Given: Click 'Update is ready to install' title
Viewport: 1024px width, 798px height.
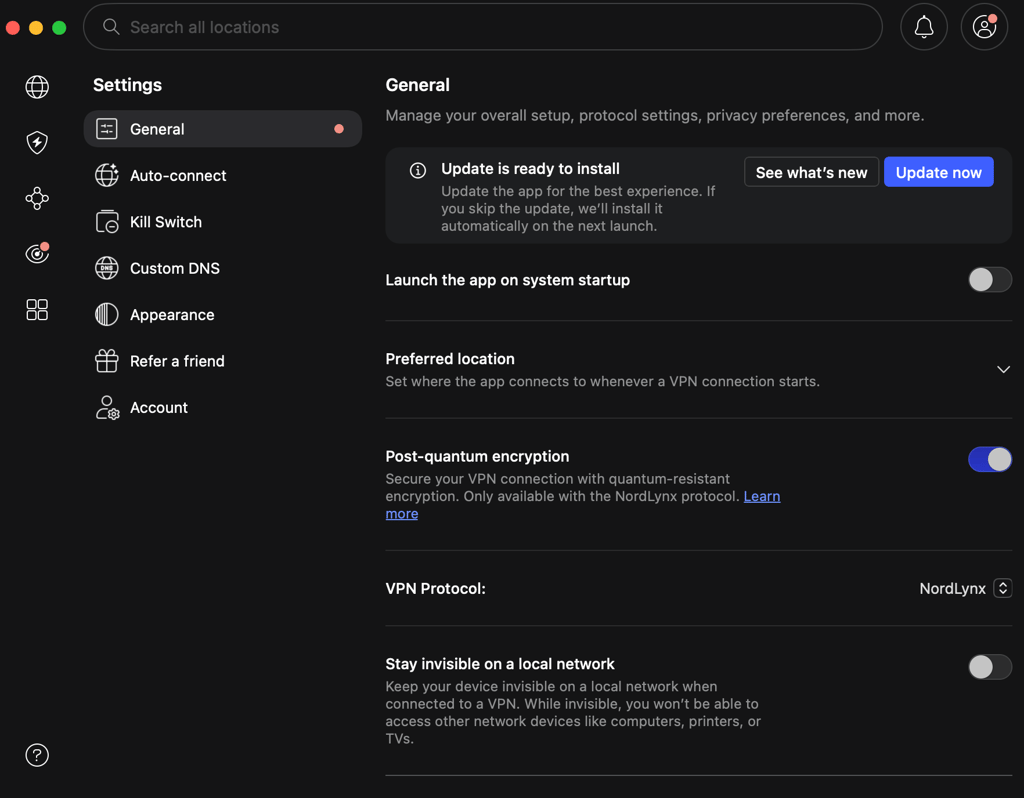Looking at the screenshot, I should click(x=530, y=168).
